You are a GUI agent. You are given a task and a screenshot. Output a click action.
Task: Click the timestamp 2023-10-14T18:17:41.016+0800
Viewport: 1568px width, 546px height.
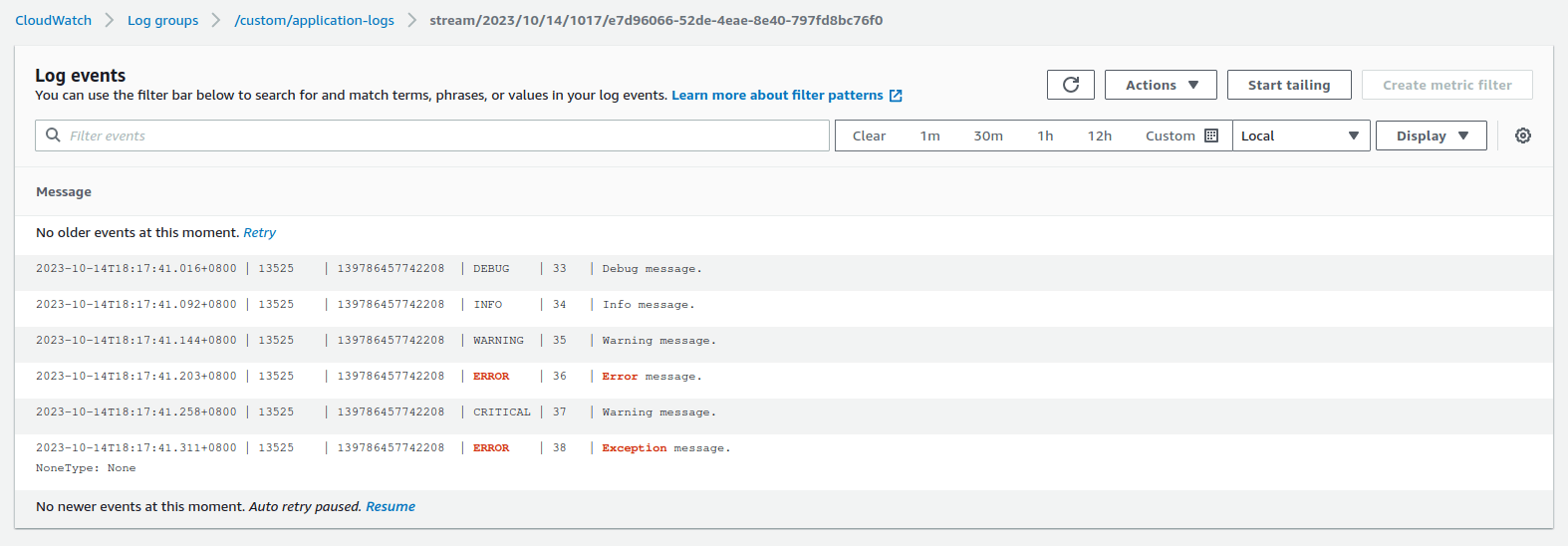tap(136, 269)
